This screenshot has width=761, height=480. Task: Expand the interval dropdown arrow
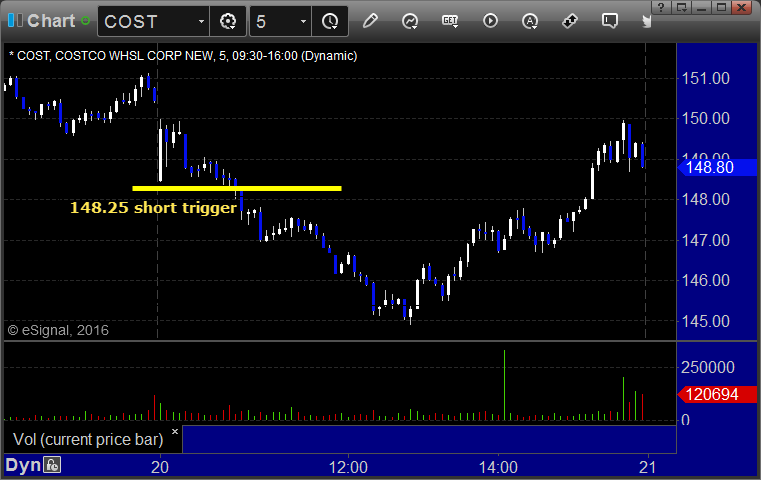[303, 21]
